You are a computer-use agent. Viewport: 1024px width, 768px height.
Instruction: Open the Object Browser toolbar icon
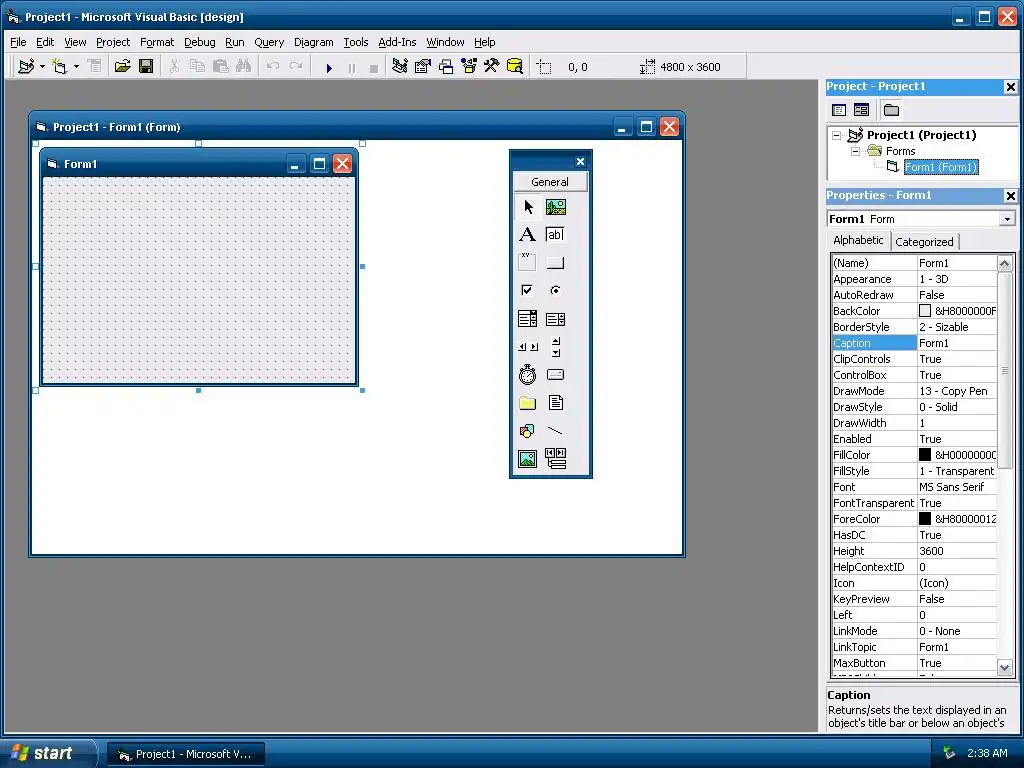[x=469, y=67]
